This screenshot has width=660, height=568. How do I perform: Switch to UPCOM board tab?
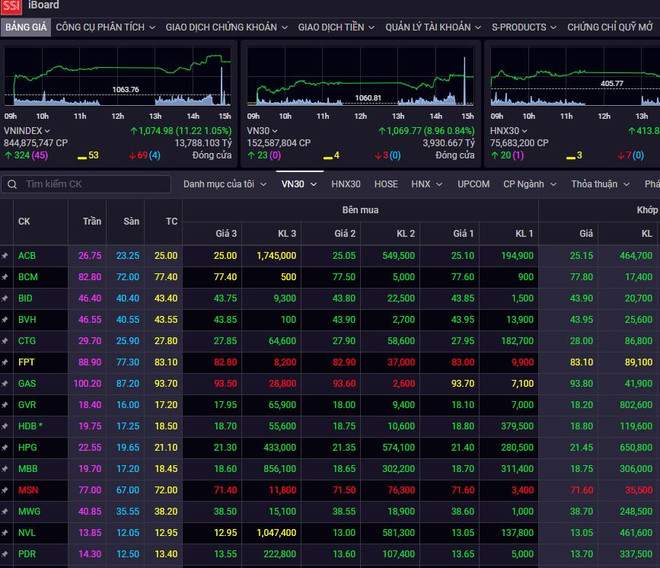click(x=473, y=184)
